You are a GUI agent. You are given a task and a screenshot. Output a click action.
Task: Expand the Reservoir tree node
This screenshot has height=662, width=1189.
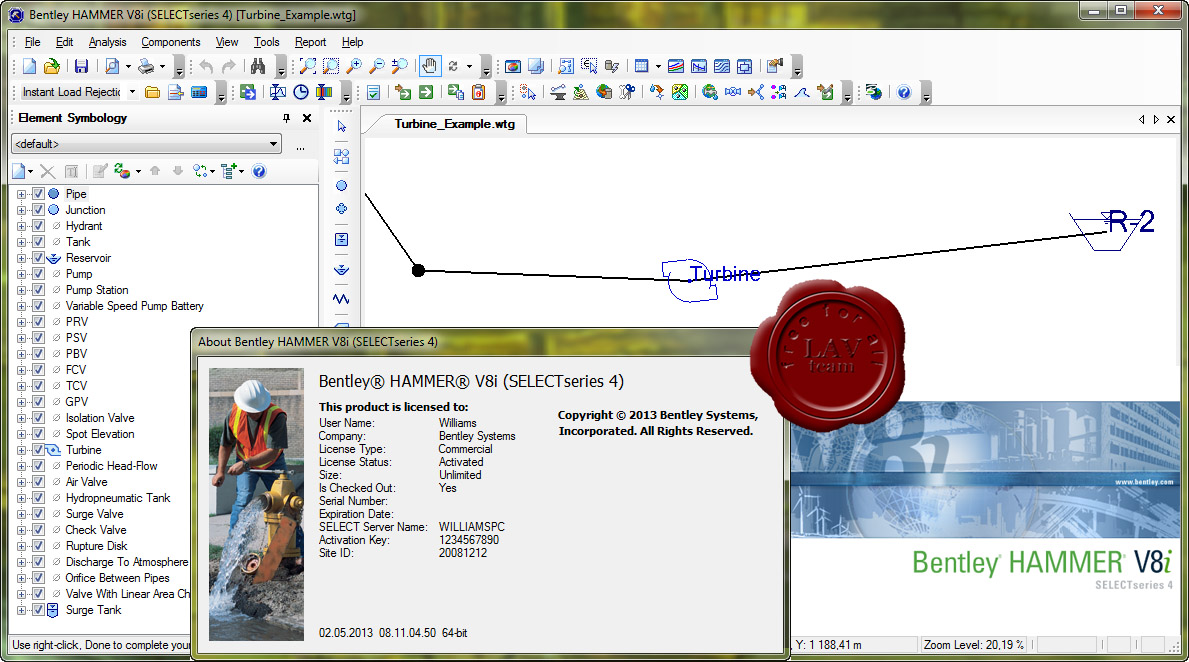21,258
